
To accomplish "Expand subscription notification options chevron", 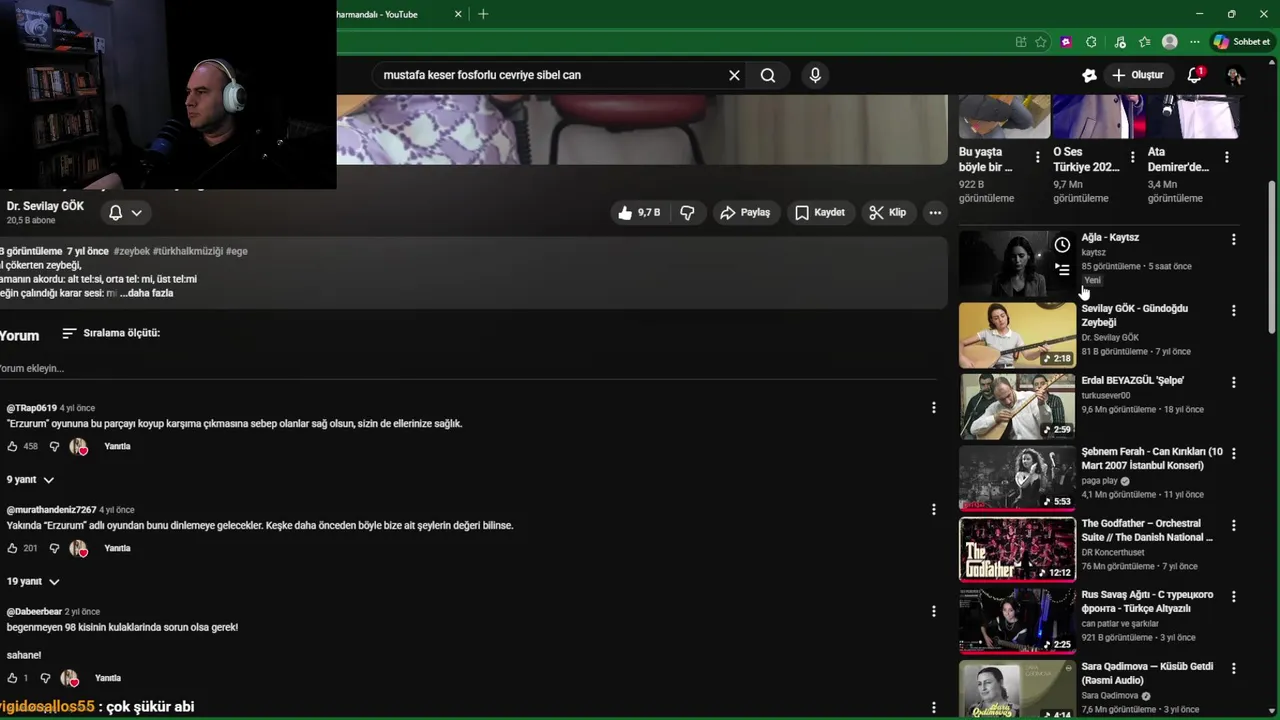I will 137,212.
